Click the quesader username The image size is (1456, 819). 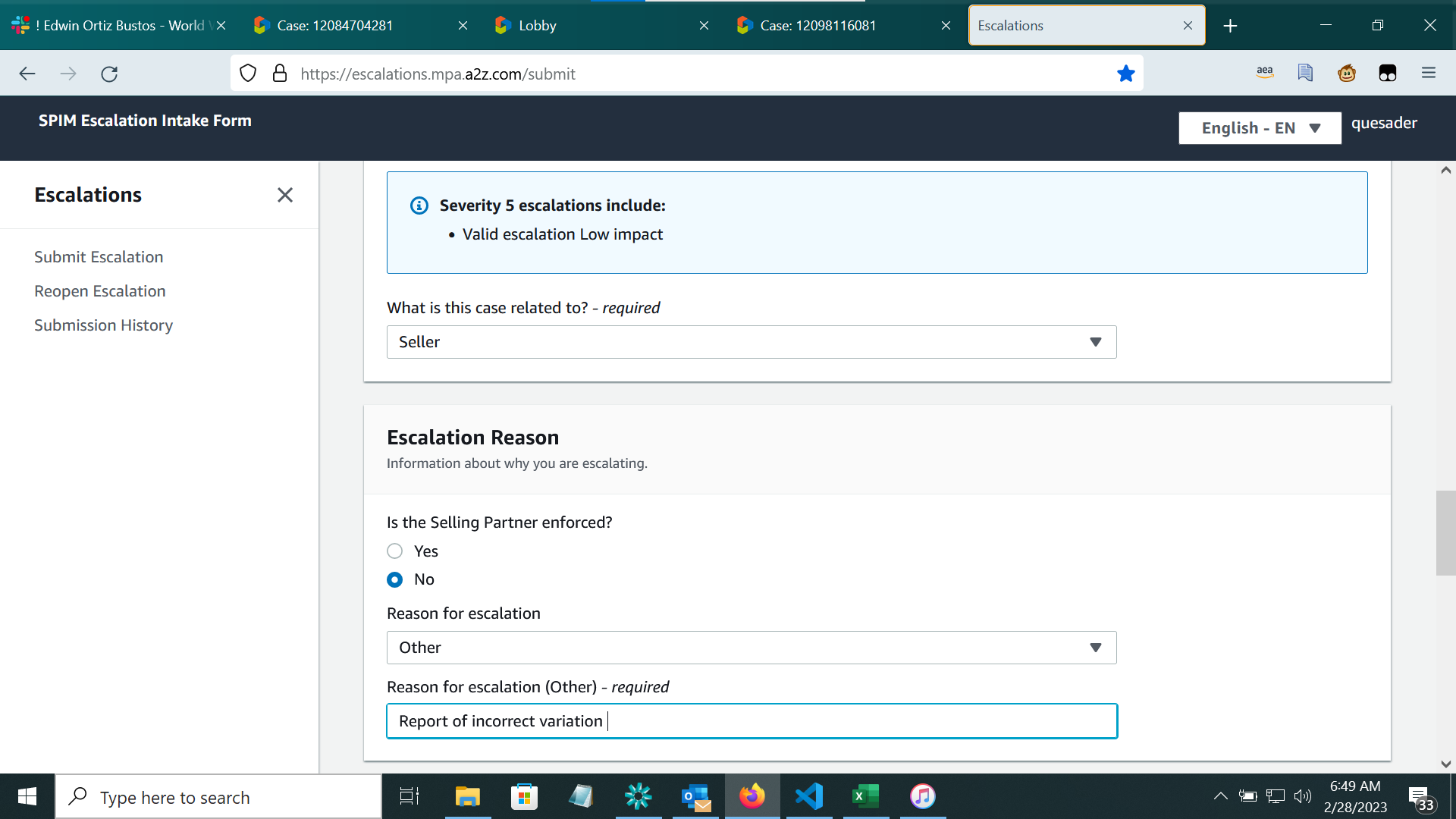click(1384, 123)
